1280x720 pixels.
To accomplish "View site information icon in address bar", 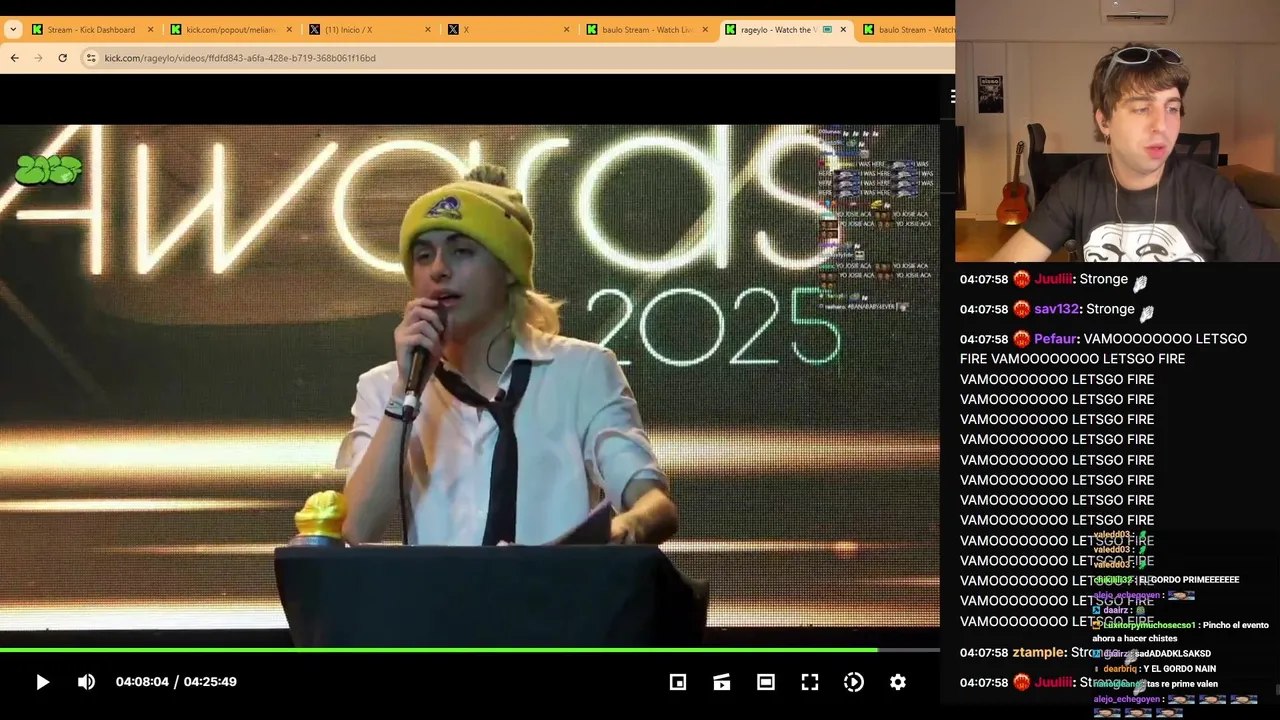I will tap(91, 58).
